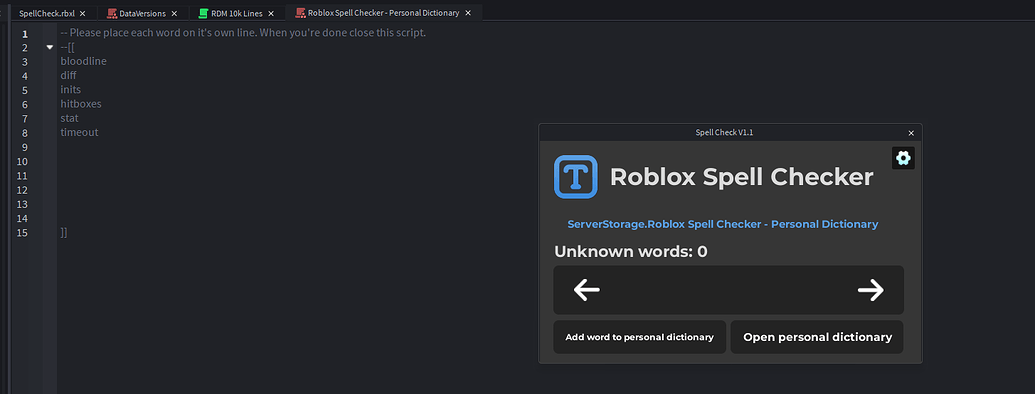Click the green RDM 10k Lines script icon

[x=204, y=13]
